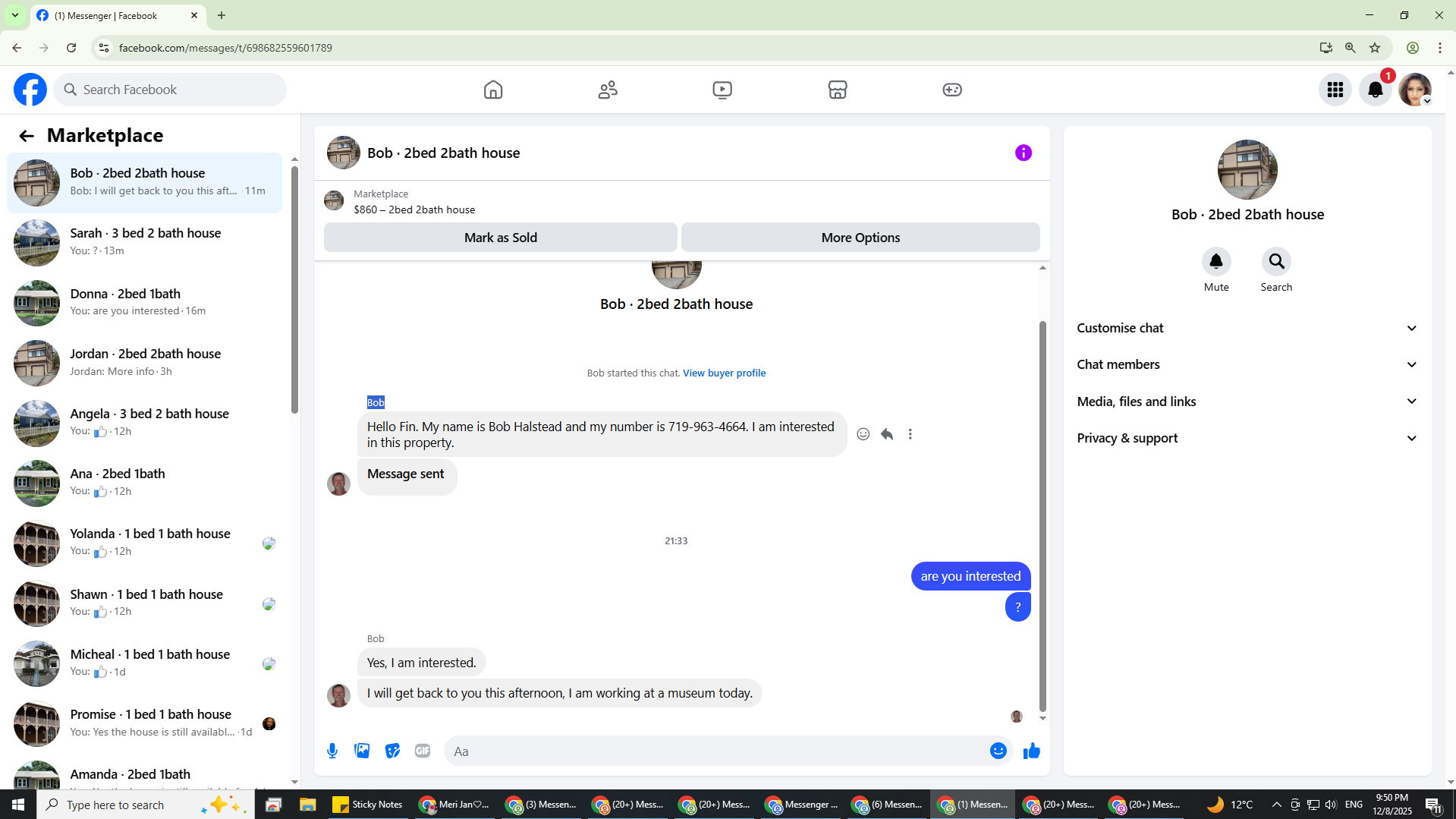
Task: Go back using Marketplace back arrow
Action: pyautogui.click(x=27, y=136)
